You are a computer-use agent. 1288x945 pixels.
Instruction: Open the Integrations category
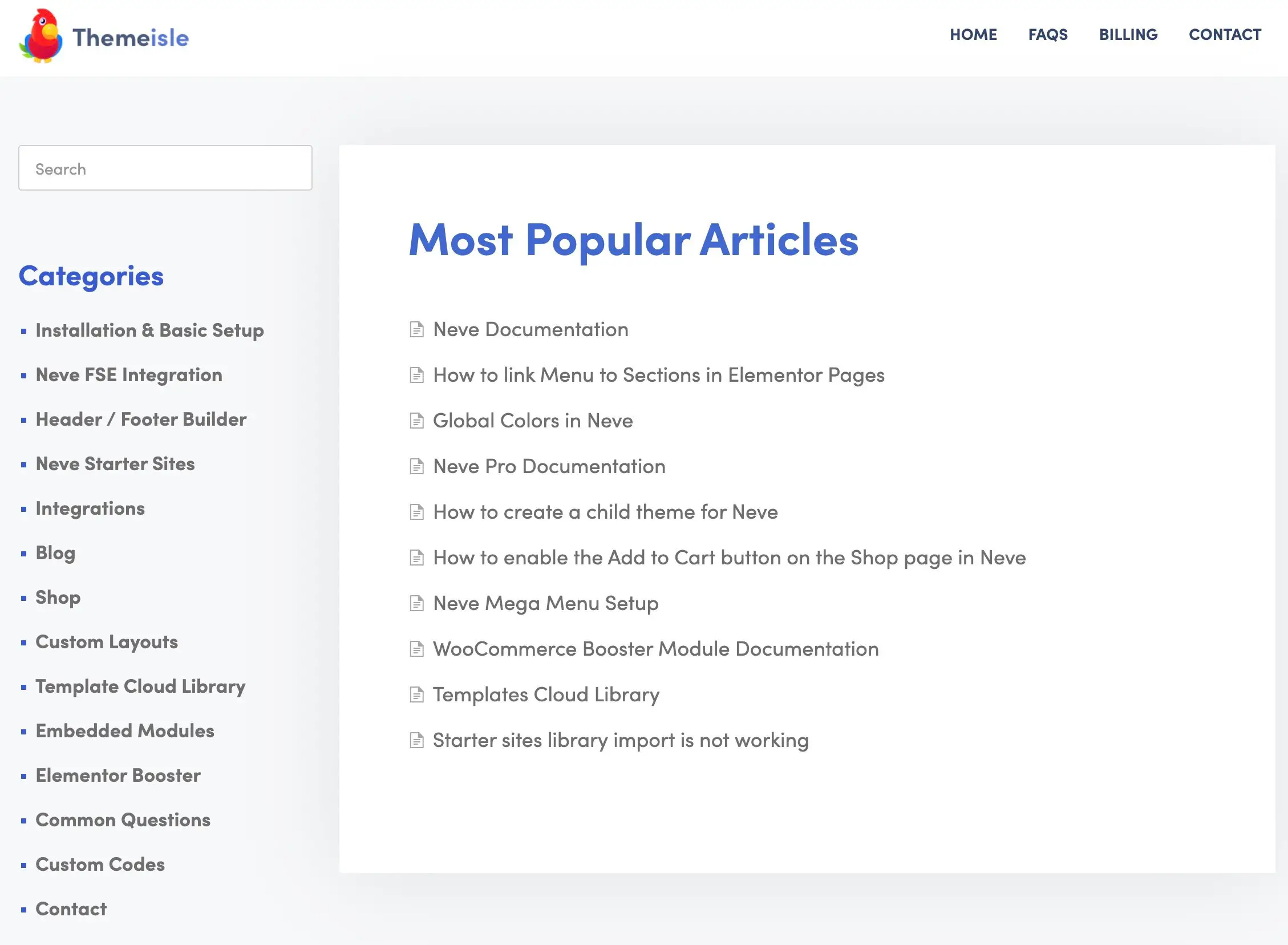(x=90, y=509)
